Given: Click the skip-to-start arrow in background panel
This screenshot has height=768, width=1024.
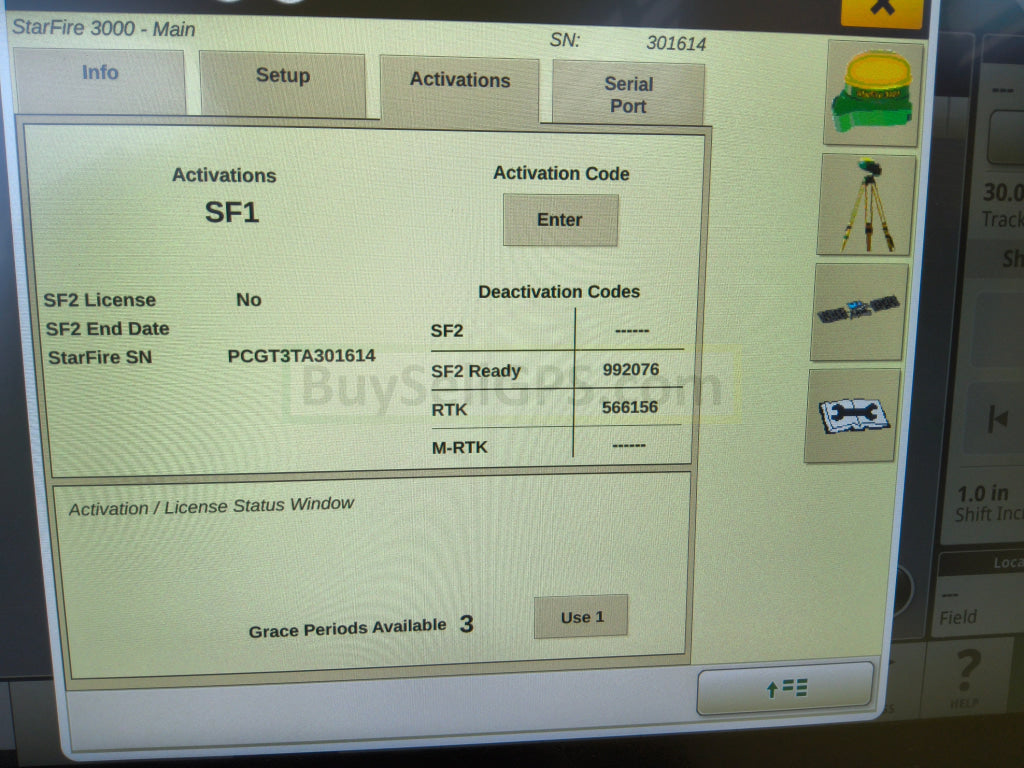Looking at the screenshot, I should click(x=999, y=418).
